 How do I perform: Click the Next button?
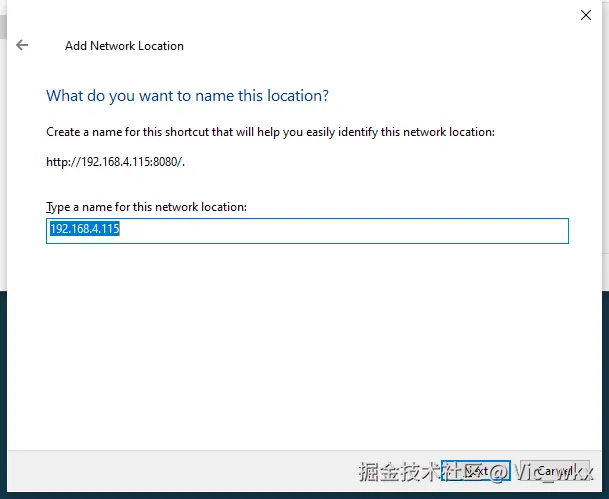[476, 470]
